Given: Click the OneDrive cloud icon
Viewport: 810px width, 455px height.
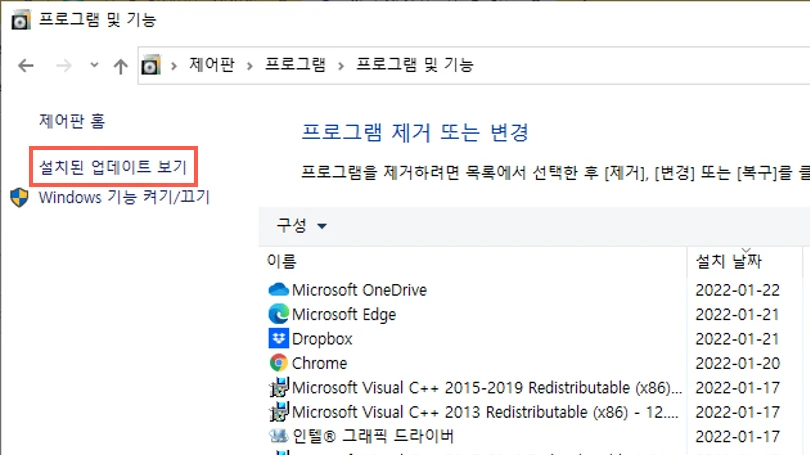Looking at the screenshot, I should pos(279,290).
